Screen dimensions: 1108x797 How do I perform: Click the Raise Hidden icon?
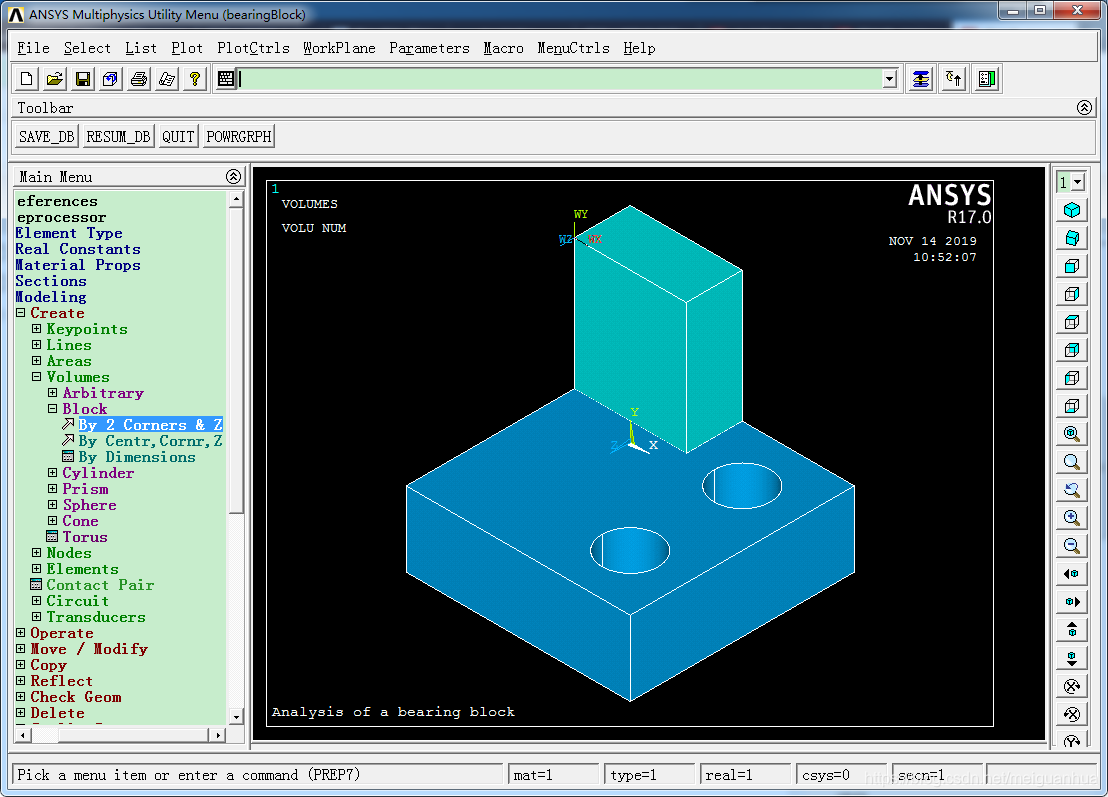[921, 79]
